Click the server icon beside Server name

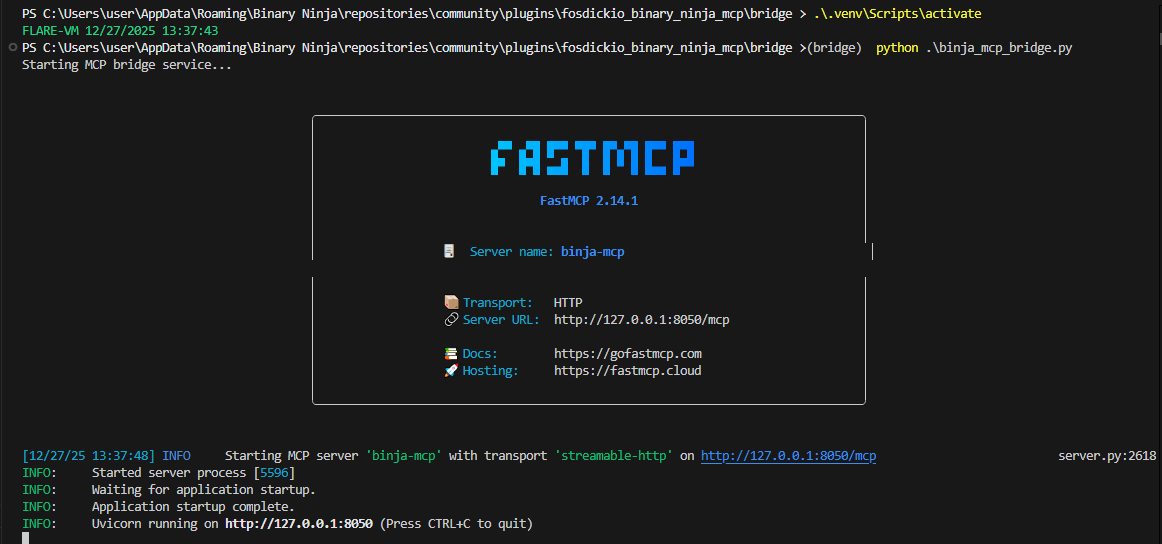450,252
